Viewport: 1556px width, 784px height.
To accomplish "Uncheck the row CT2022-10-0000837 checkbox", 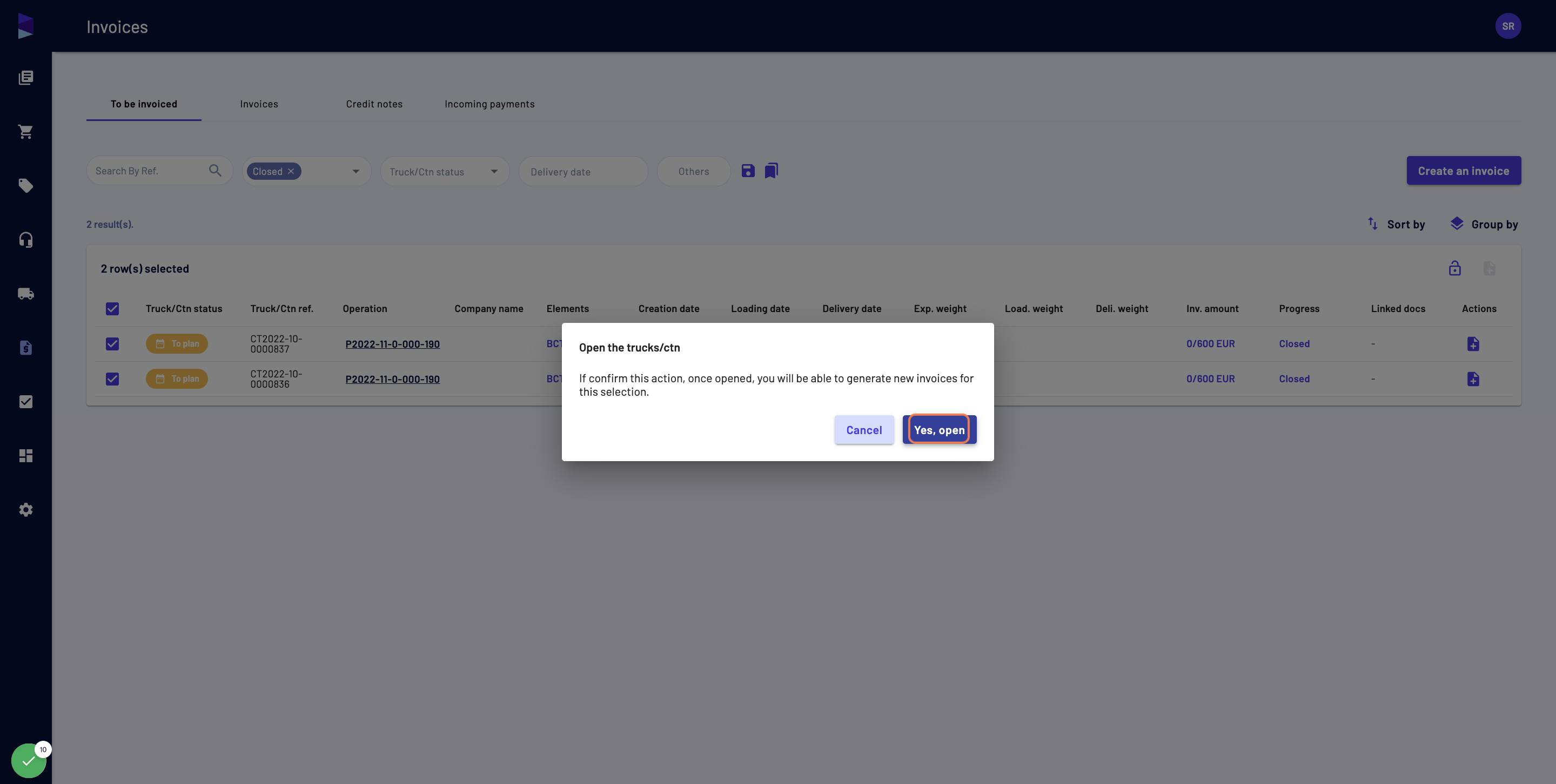I will click(x=112, y=344).
